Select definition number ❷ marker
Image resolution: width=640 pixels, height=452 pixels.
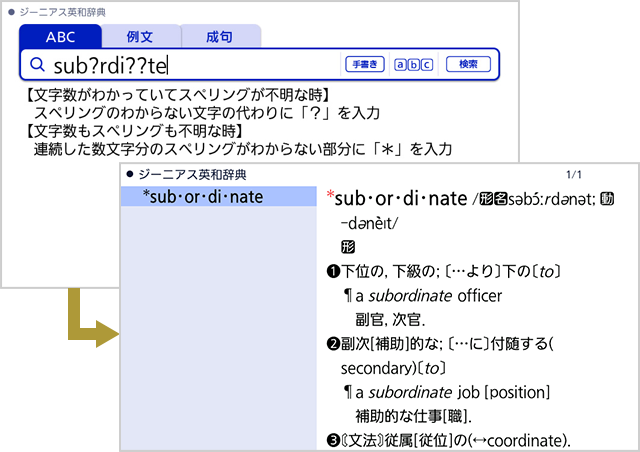click(x=334, y=344)
